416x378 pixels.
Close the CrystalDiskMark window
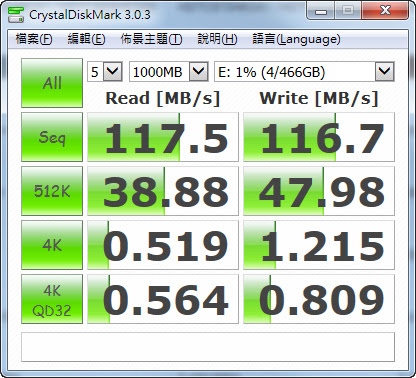(385, 11)
